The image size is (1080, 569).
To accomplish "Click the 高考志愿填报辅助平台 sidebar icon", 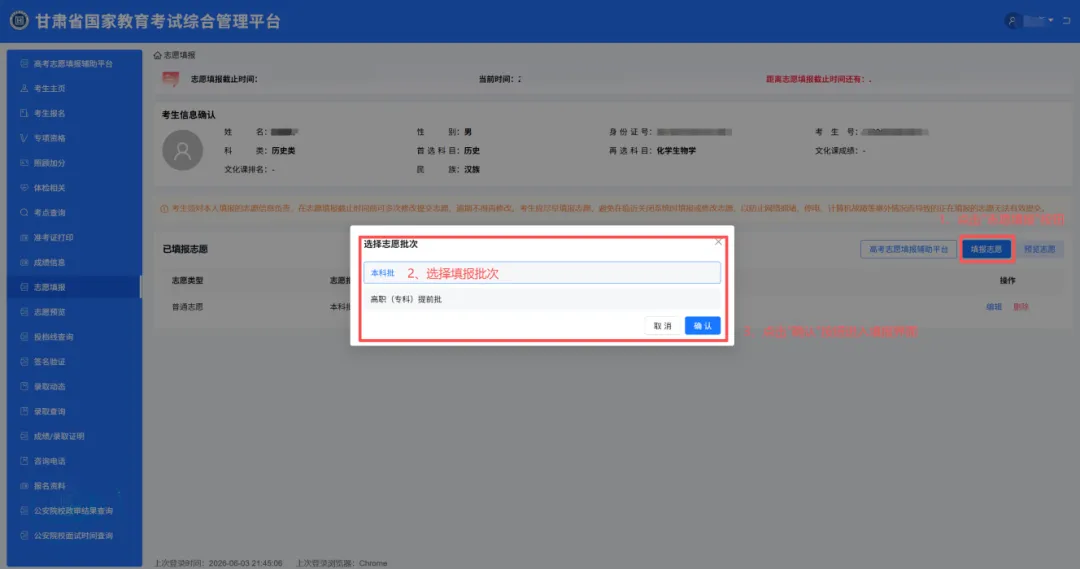I will pyautogui.click(x=24, y=63).
